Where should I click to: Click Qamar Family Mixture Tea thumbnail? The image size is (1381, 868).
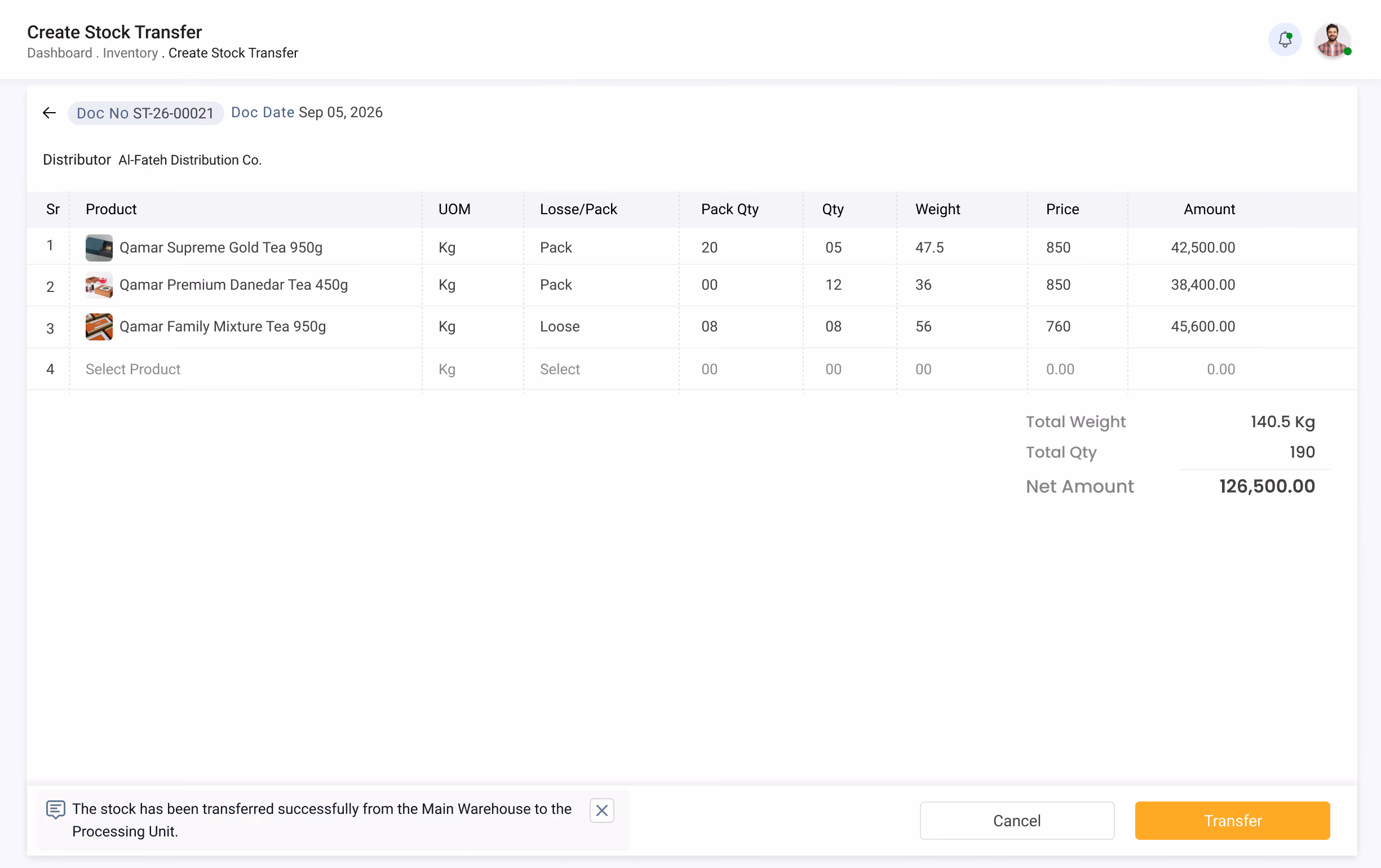coord(99,327)
